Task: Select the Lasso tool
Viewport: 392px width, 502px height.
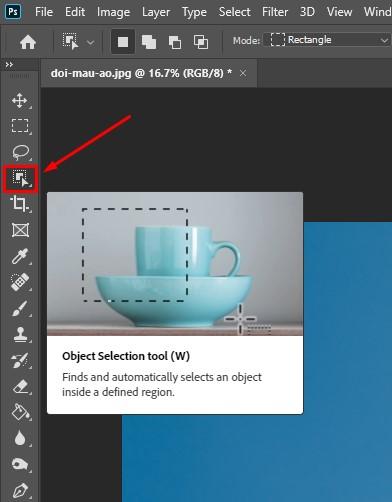Action: point(20,152)
